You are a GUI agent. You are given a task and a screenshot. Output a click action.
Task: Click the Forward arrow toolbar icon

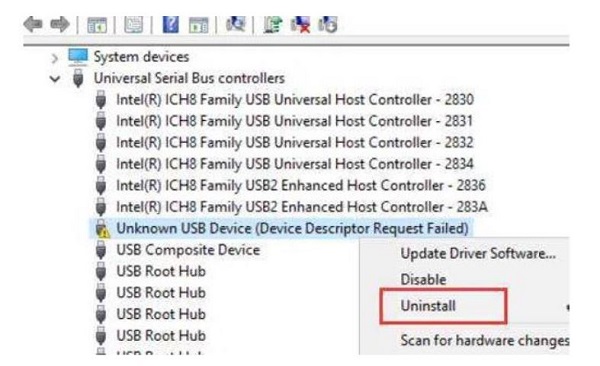pyautogui.click(x=60, y=25)
